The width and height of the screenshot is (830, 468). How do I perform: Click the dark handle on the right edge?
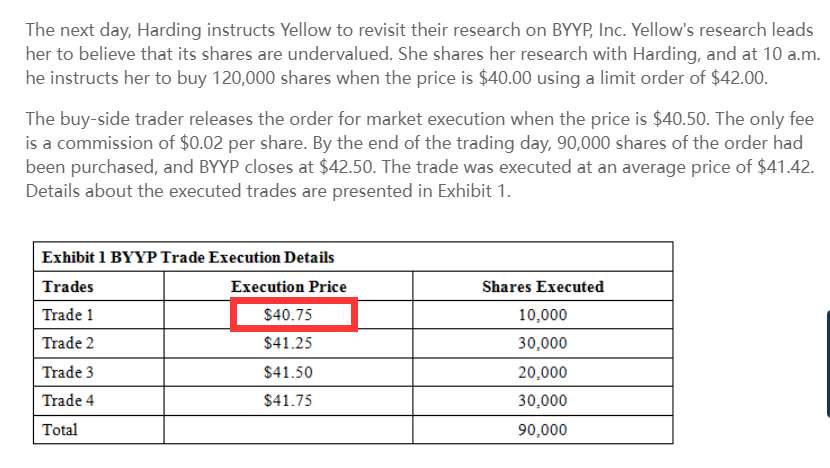pos(827,361)
